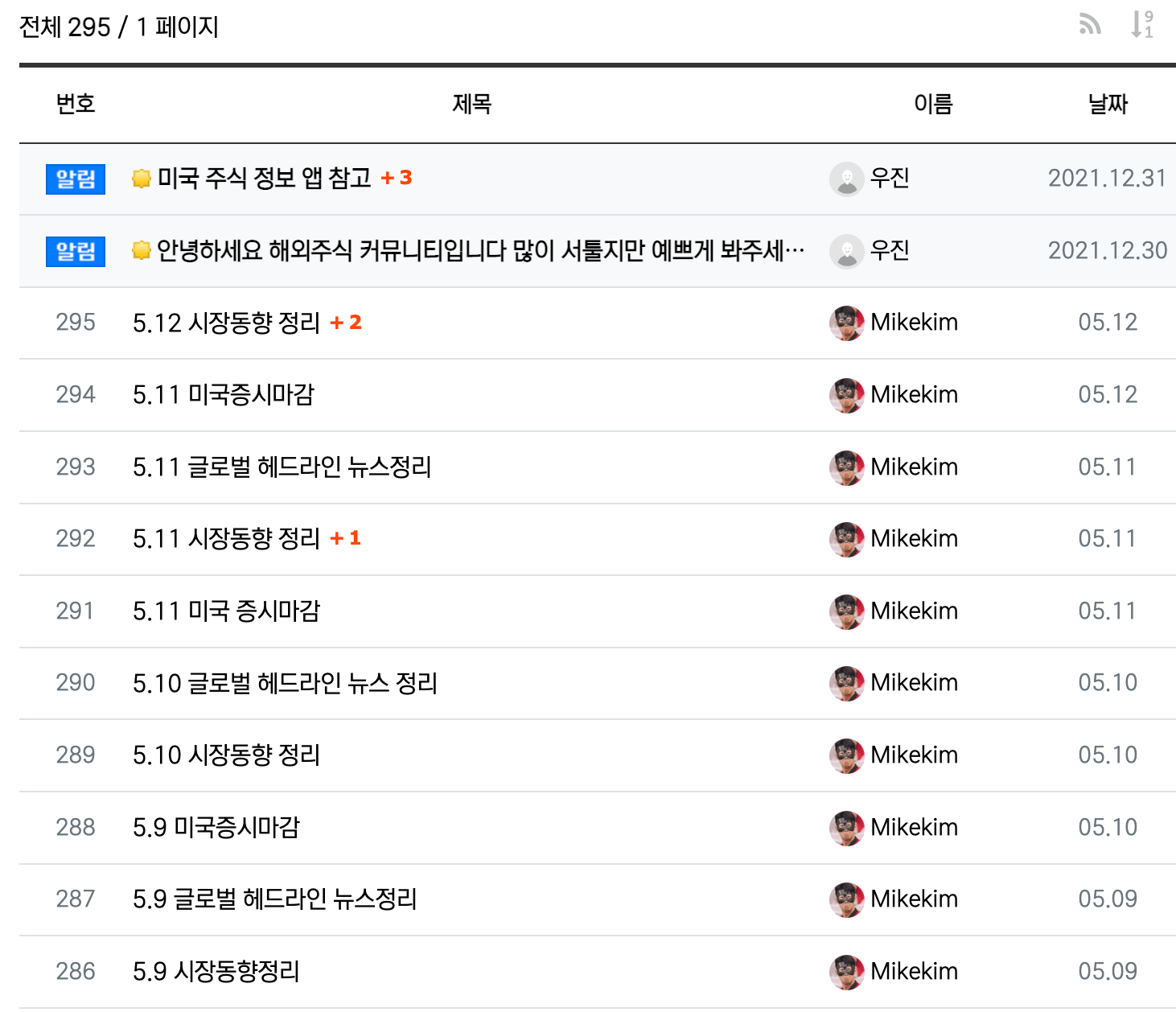Click the 제목 column header
Viewport: 1176px width, 1012px height.
(x=472, y=104)
